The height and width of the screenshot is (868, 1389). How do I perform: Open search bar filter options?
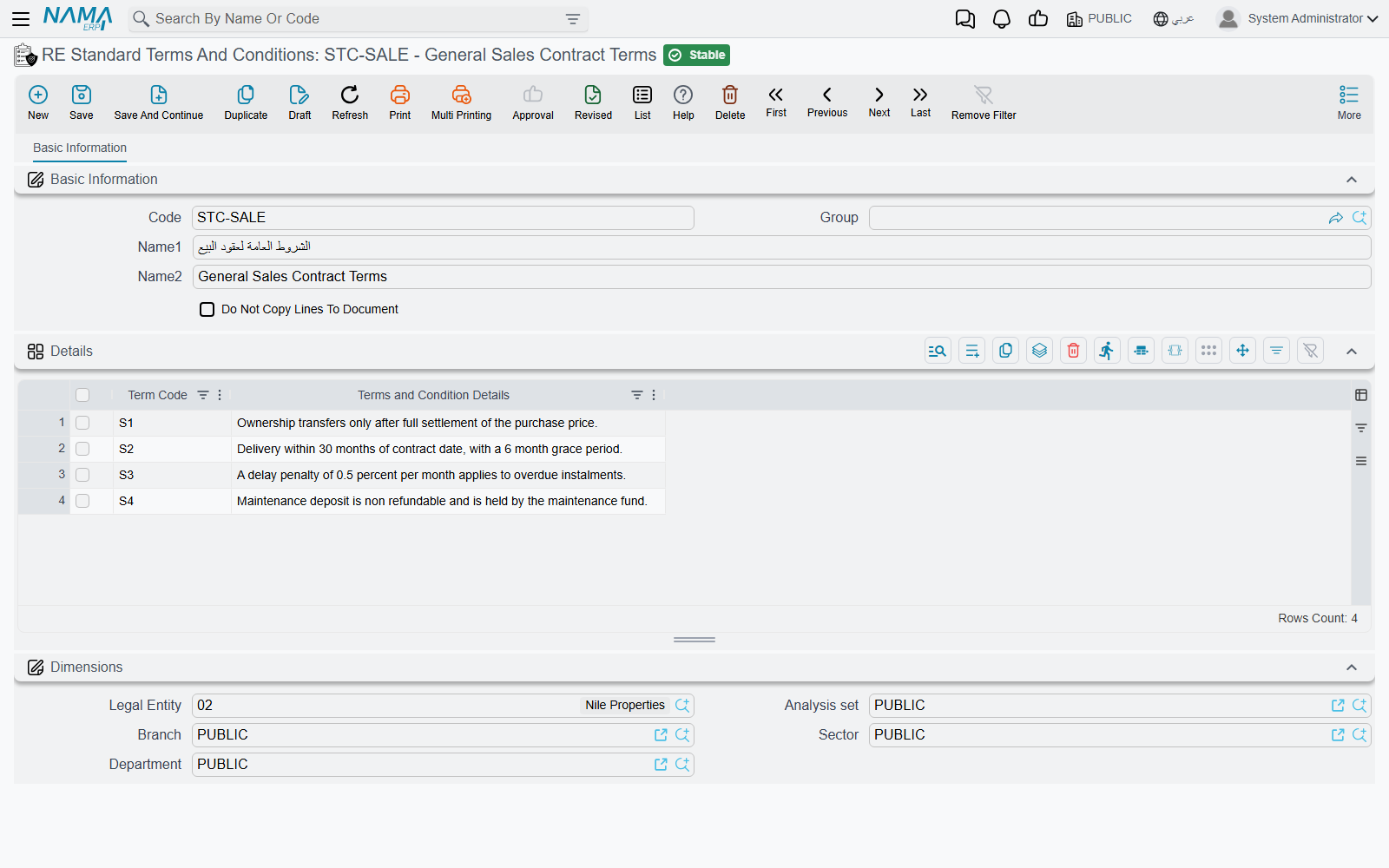(x=573, y=19)
